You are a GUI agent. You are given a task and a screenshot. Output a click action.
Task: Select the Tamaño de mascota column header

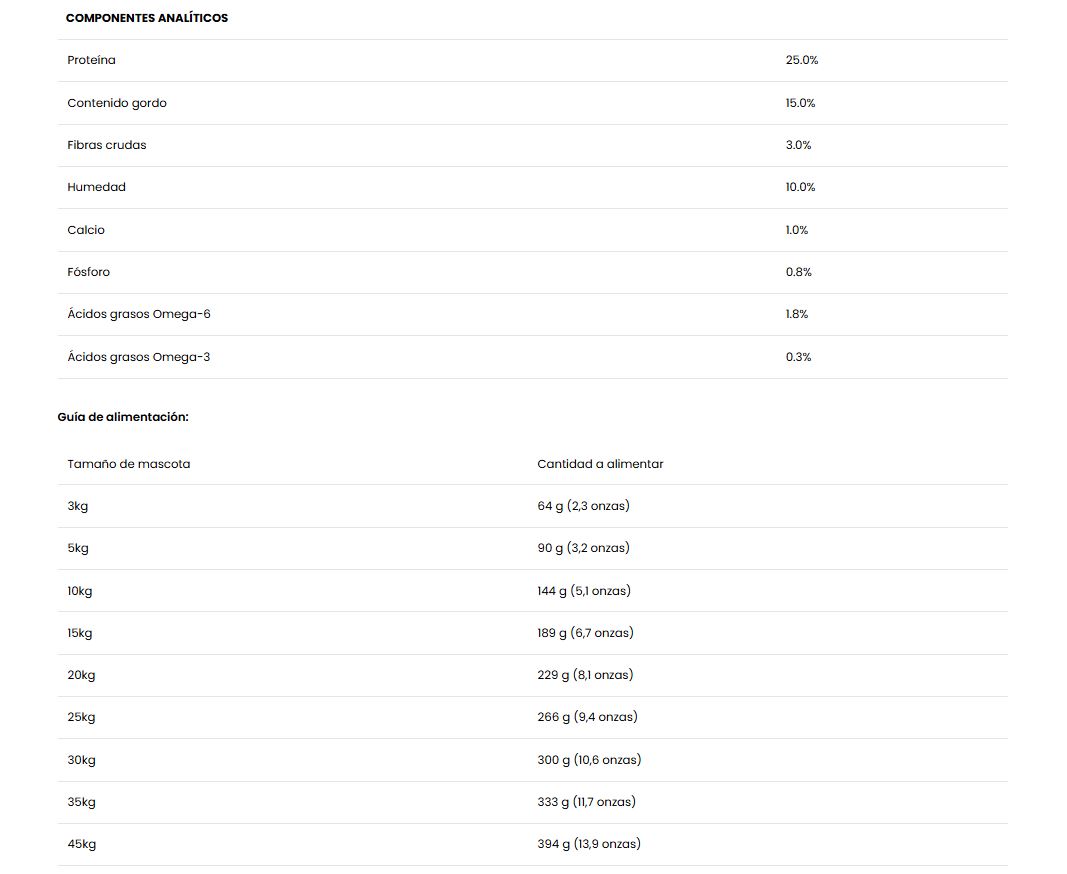[129, 464]
